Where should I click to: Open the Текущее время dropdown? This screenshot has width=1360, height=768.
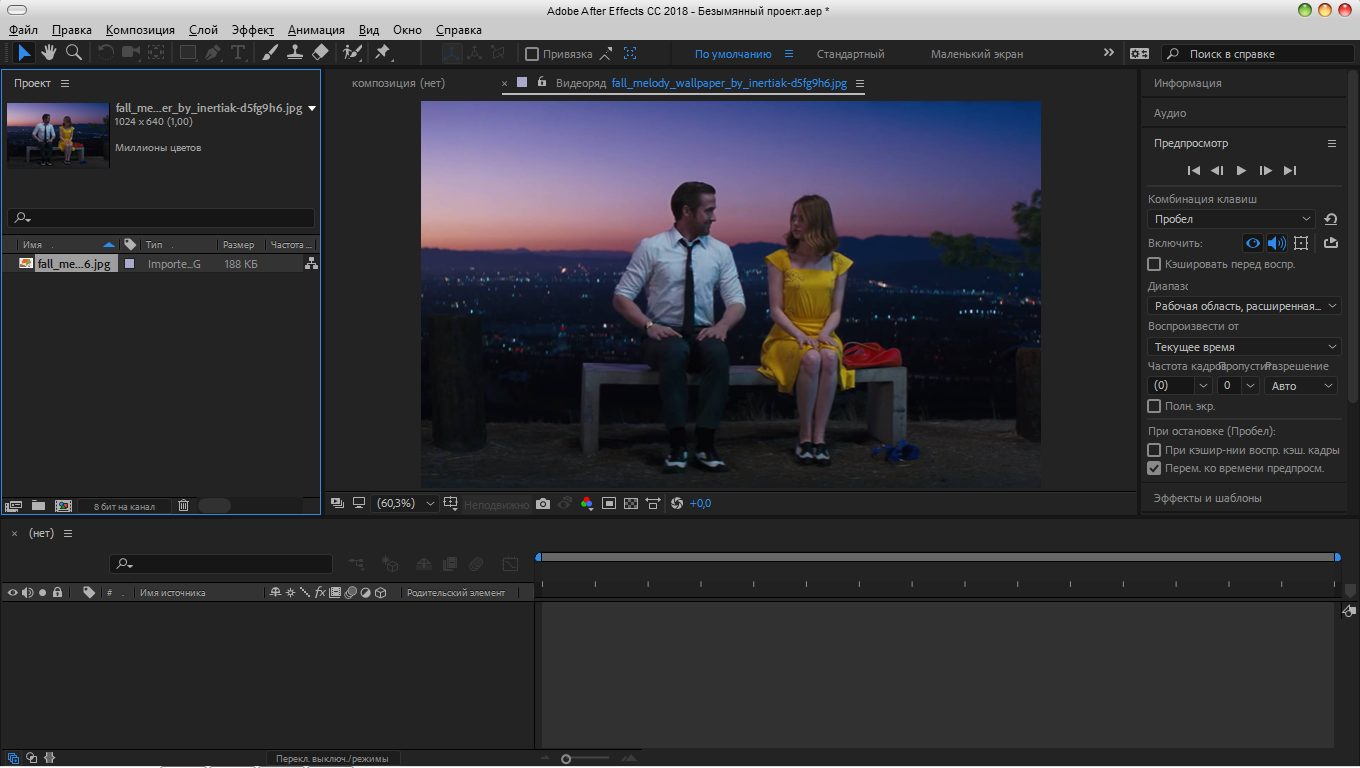[x=1244, y=347]
